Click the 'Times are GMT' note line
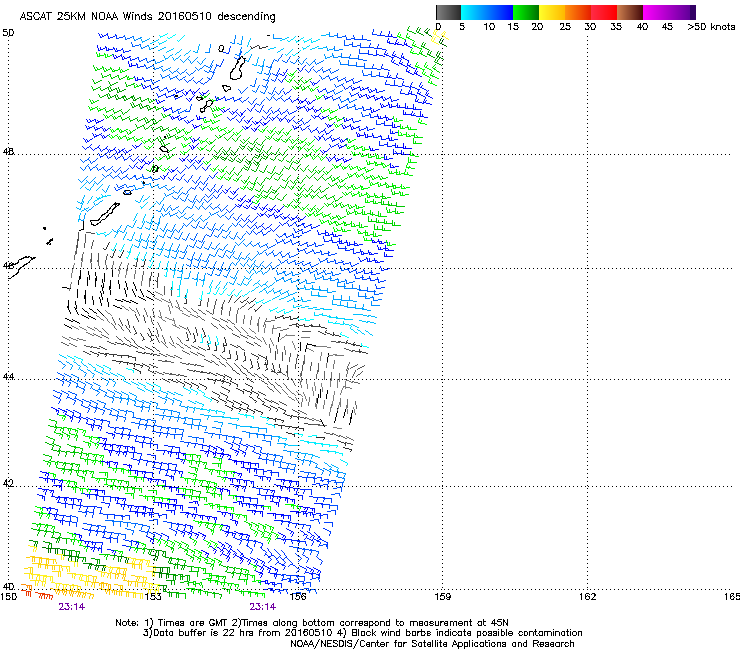Image resolution: width=740 pixels, height=650 pixels. (x=312, y=623)
